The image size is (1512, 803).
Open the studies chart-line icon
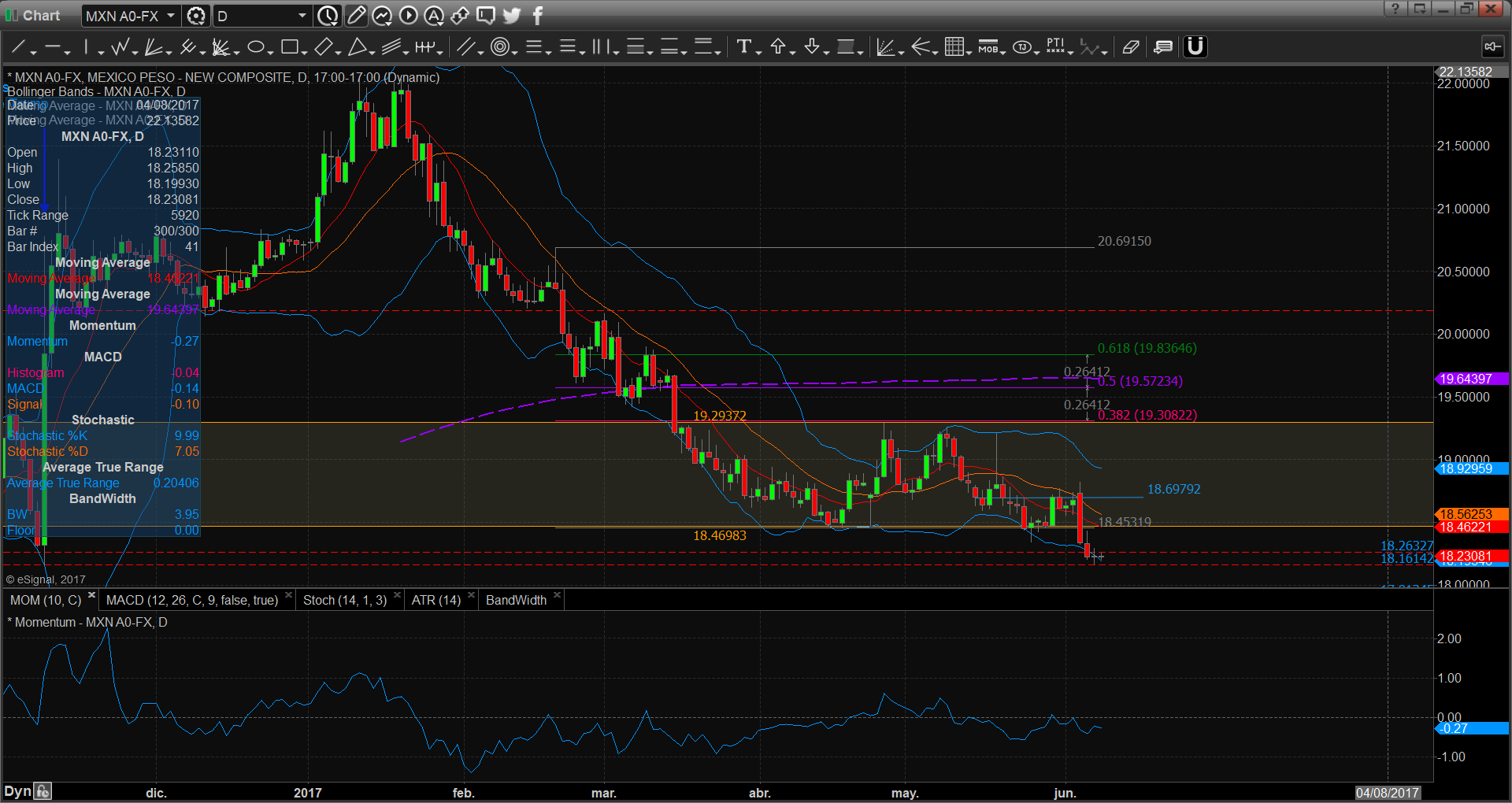pyautogui.click(x=382, y=16)
